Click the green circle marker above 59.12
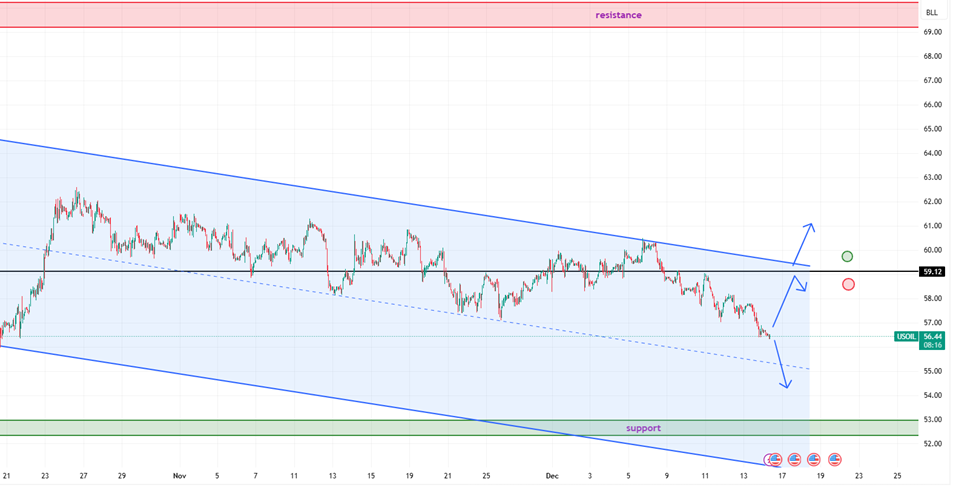This screenshot has height=489, width=956. pos(847,257)
